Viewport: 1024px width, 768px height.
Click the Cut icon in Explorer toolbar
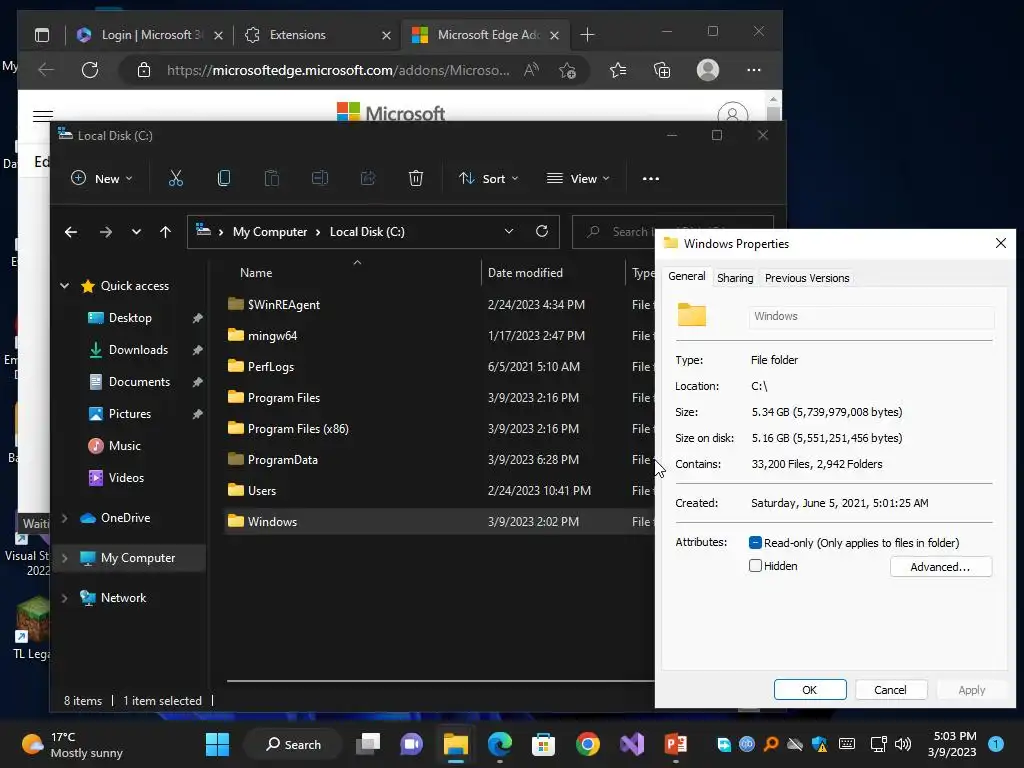point(176,178)
